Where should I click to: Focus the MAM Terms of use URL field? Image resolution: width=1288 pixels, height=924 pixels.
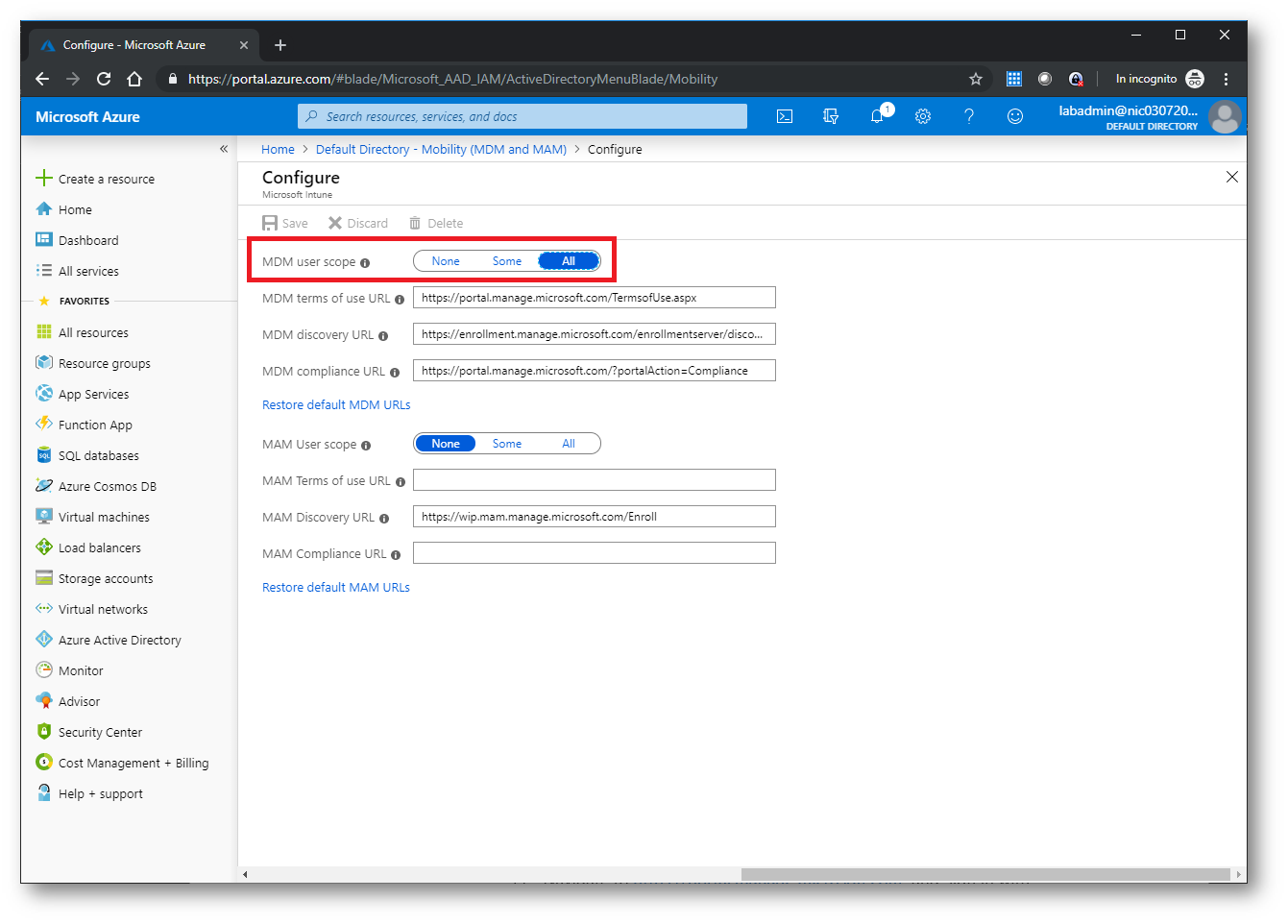pyautogui.click(x=595, y=480)
